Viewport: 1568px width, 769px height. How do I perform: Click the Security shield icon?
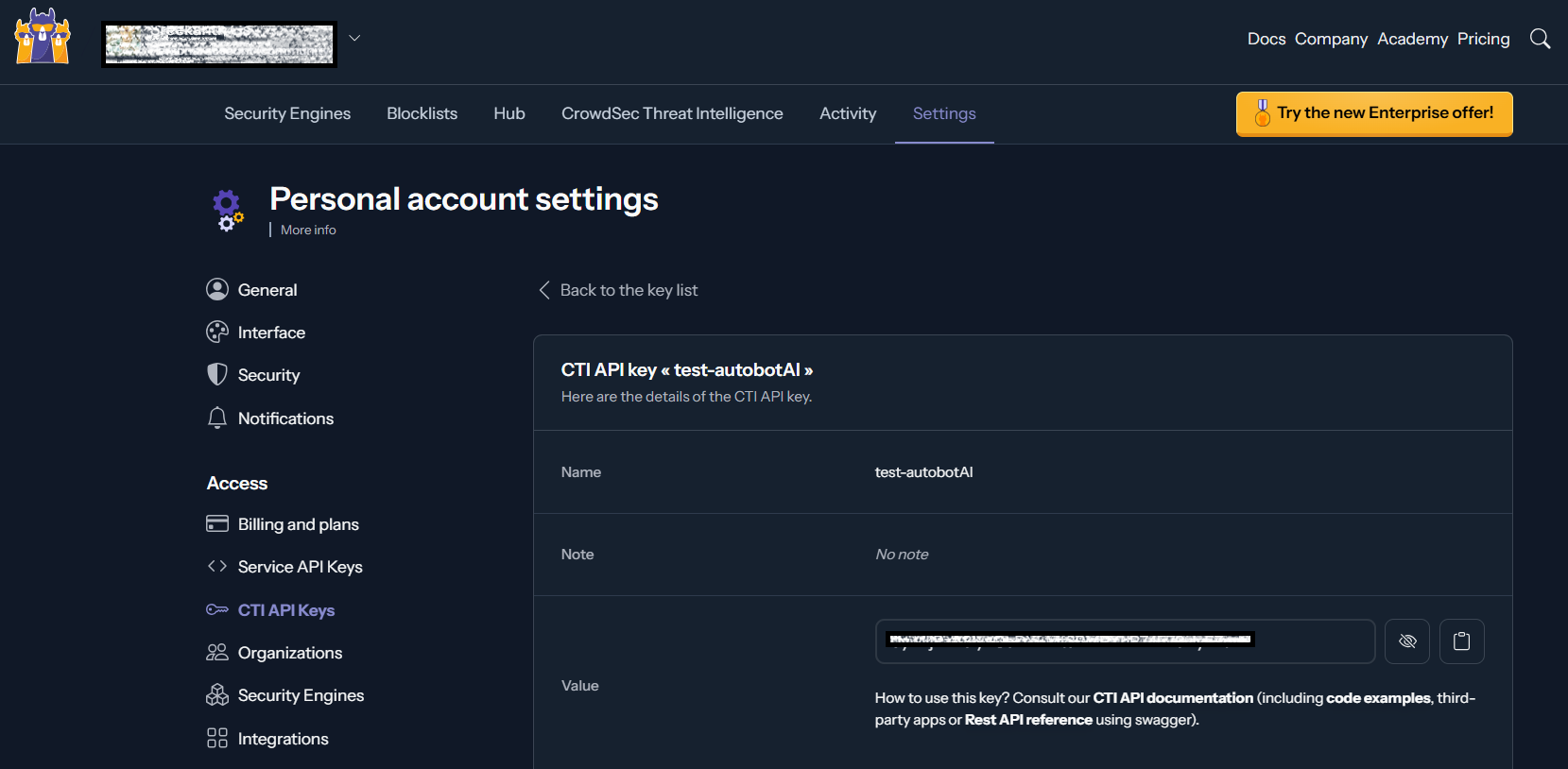pyautogui.click(x=217, y=374)
